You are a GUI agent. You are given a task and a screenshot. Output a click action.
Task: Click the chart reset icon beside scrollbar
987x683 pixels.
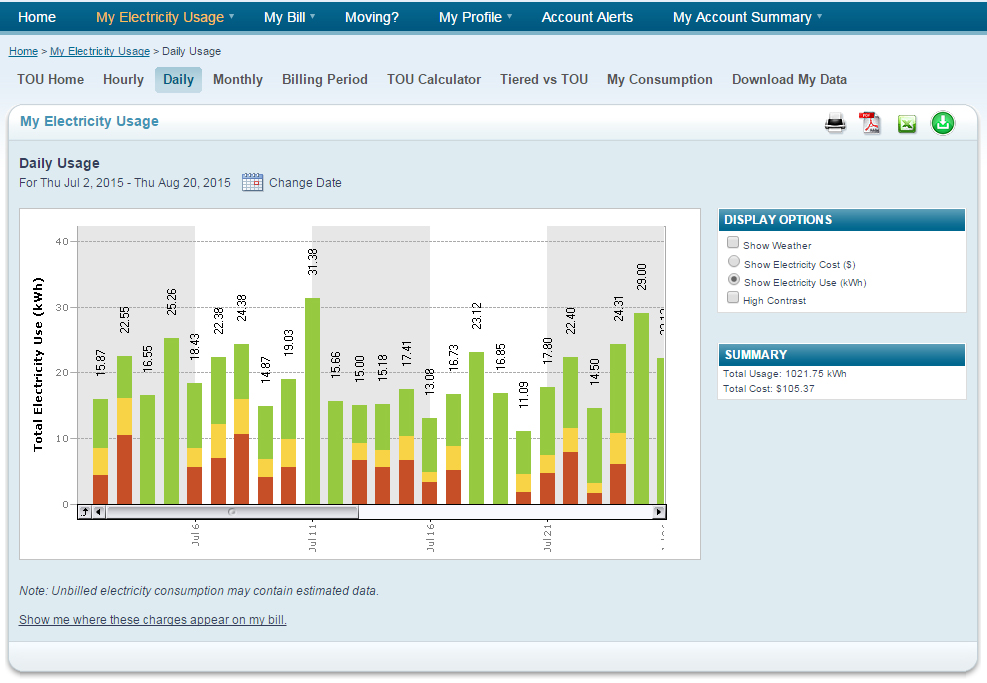tap(84, 512)
